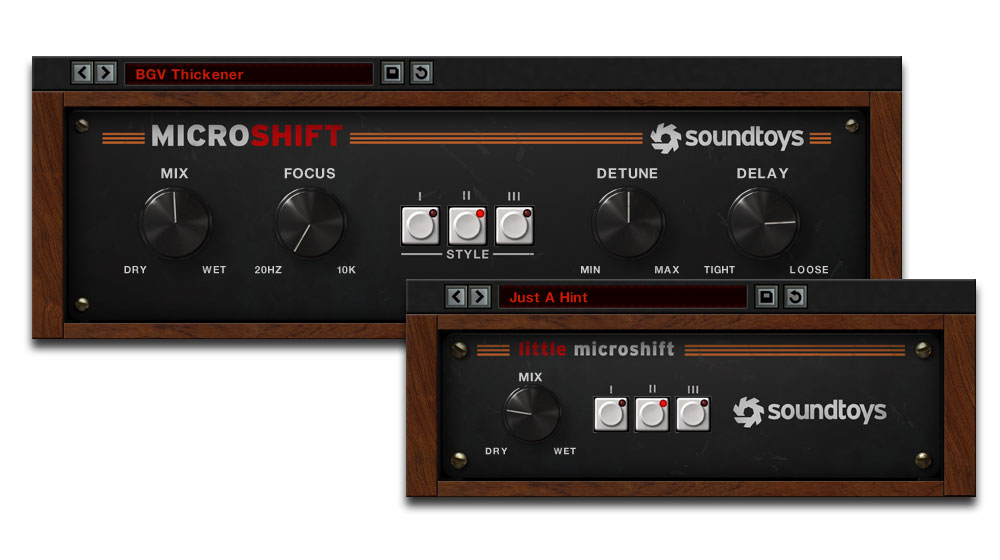Image resolution: width=1000 pixels, height=560 pixels.
Task: Select Style II in Little MicroShift
Action: click(x=652, y=415)
